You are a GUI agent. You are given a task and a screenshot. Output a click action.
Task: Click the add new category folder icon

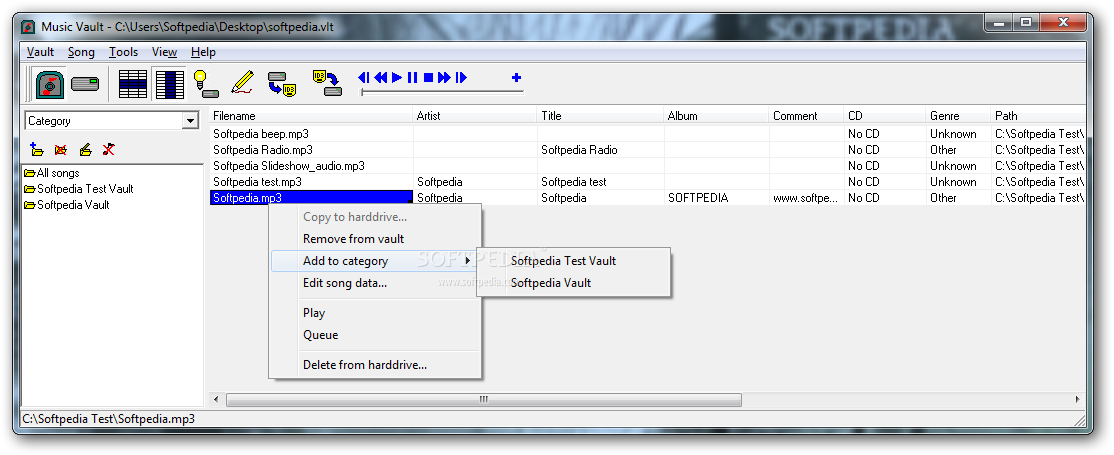click(x=37, y=149)
